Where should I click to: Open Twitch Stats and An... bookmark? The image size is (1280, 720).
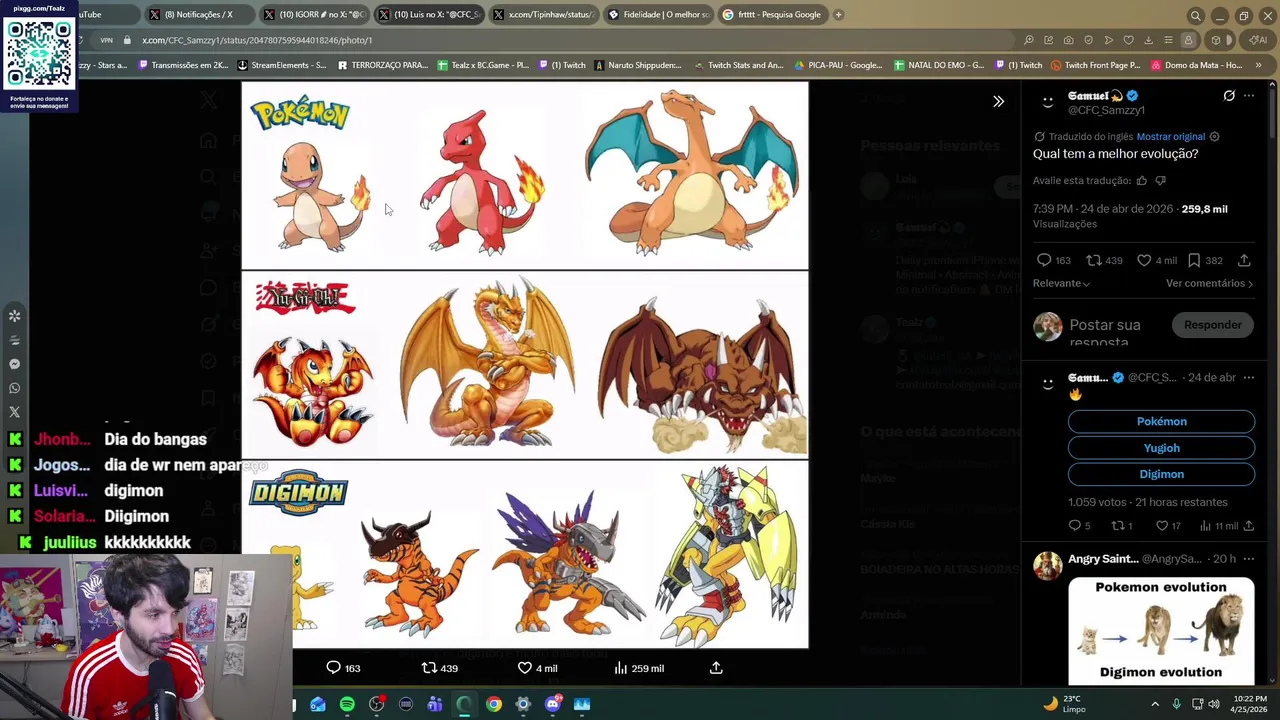(x=738, y=65)
